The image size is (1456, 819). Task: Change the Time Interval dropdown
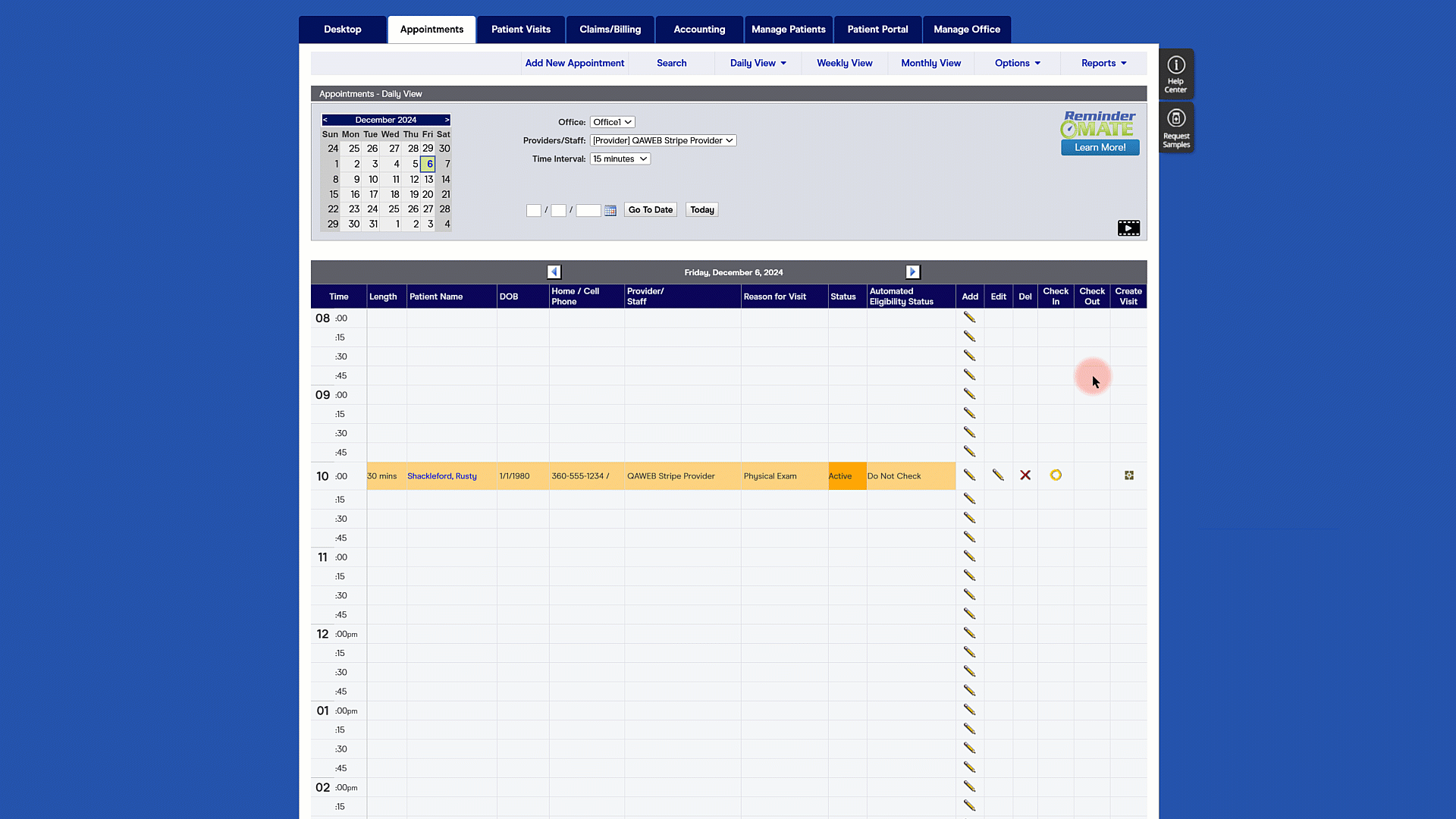pyautogui.click(x=620, y=159)
